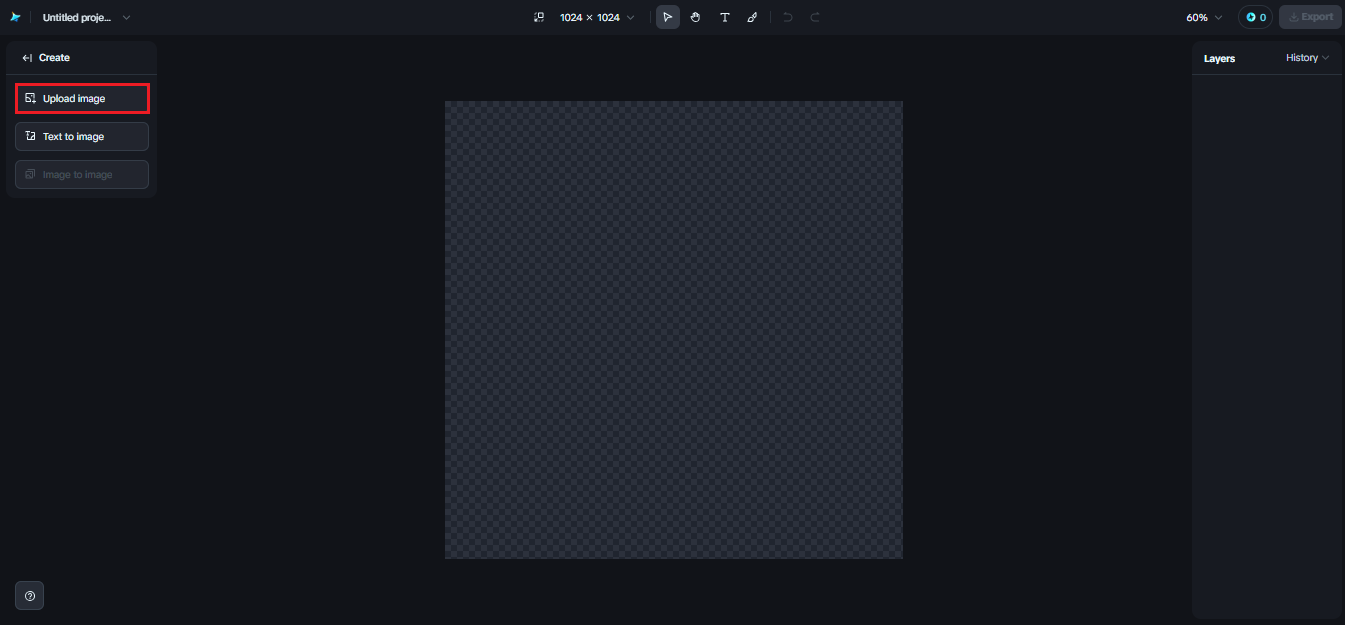
Task: Choose the Text tool
Action: click(724, 17)
